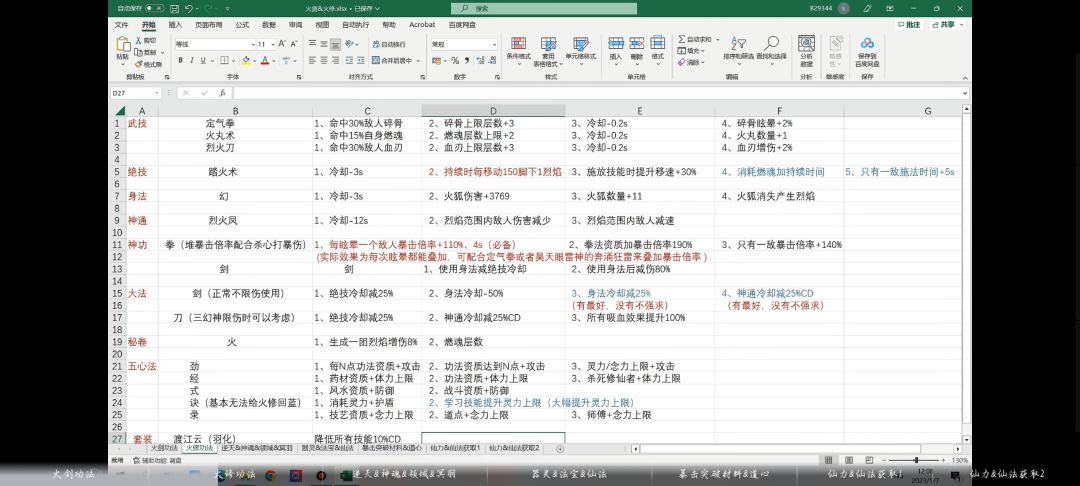Open AutoSum (自动求和) dropdown arrow
This screenshot has width=1080, height=486.
(717, 40)
